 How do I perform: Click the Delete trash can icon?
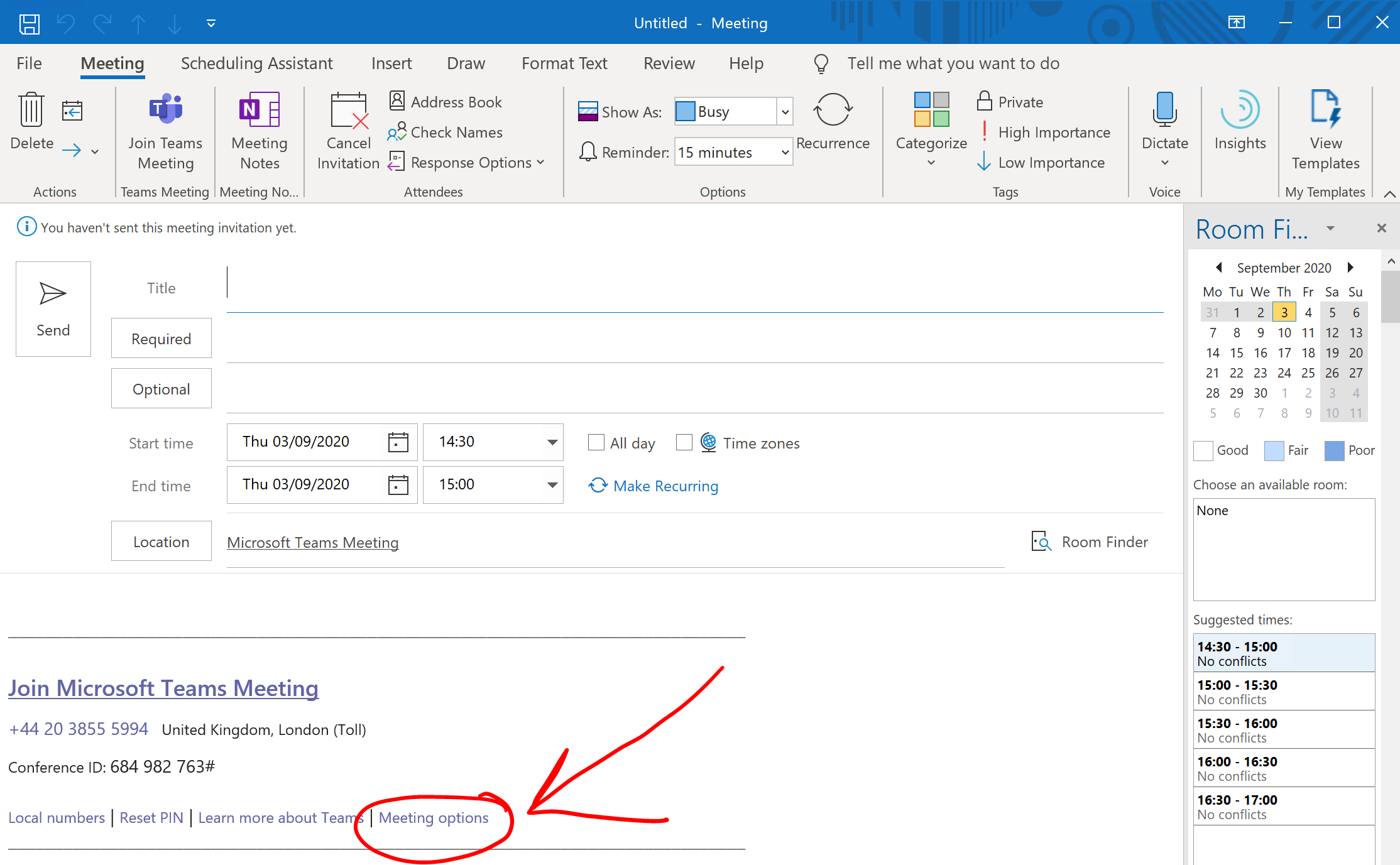tap(31, 110)
